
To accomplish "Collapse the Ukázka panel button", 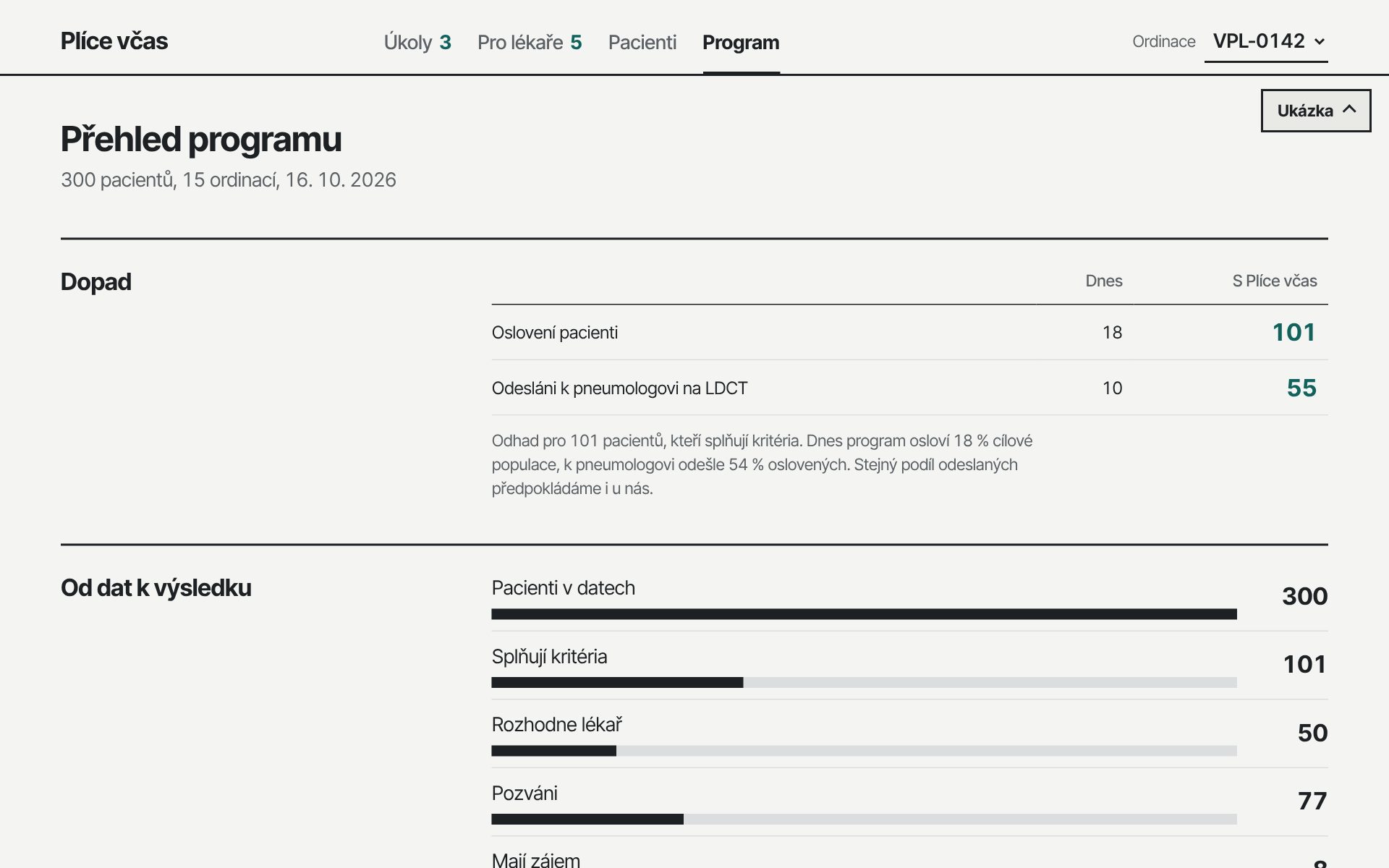I will [x=1316, y=111].
